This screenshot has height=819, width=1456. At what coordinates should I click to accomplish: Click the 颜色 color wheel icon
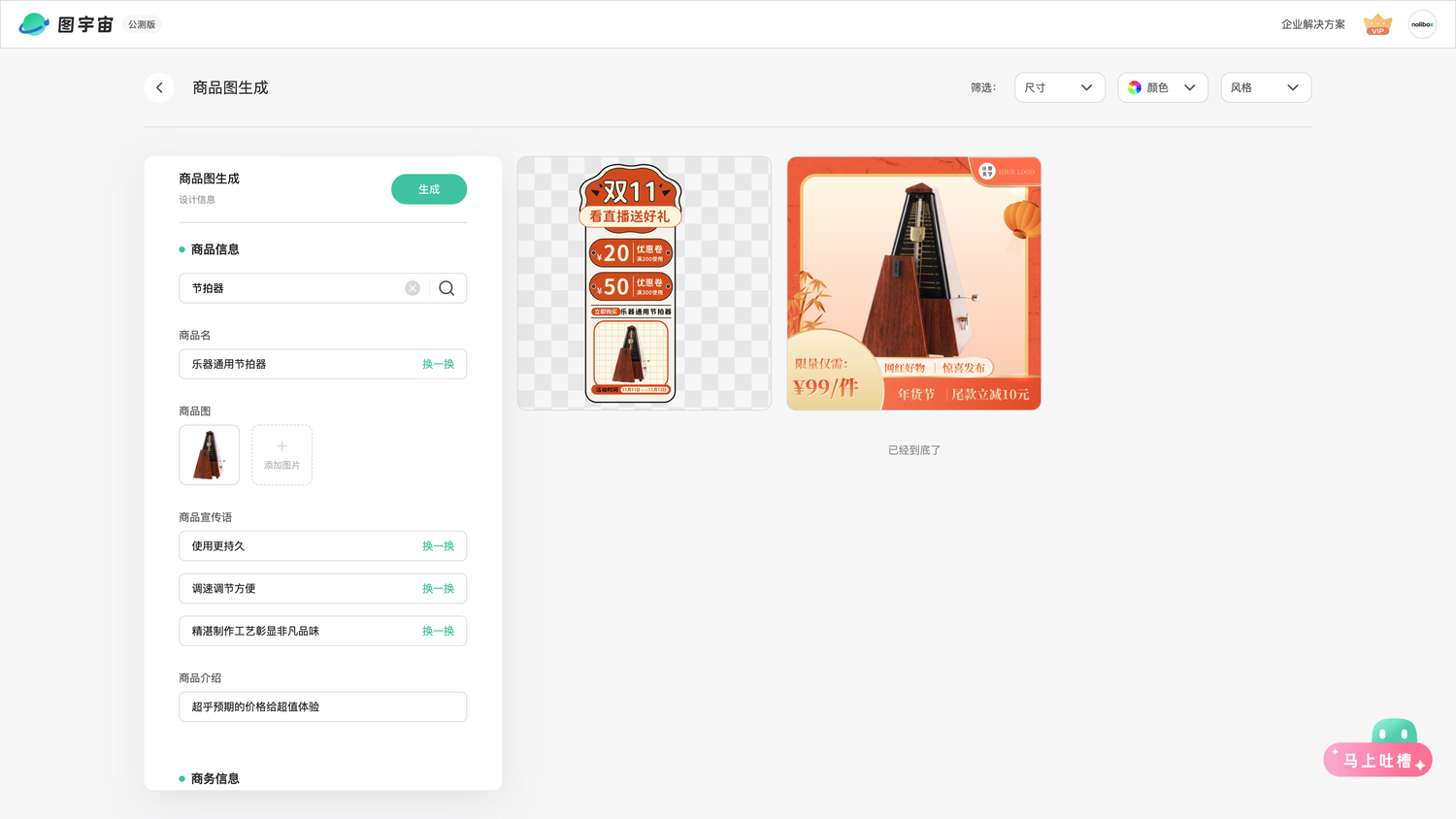pyautogui.click(x=1134, y=87)
